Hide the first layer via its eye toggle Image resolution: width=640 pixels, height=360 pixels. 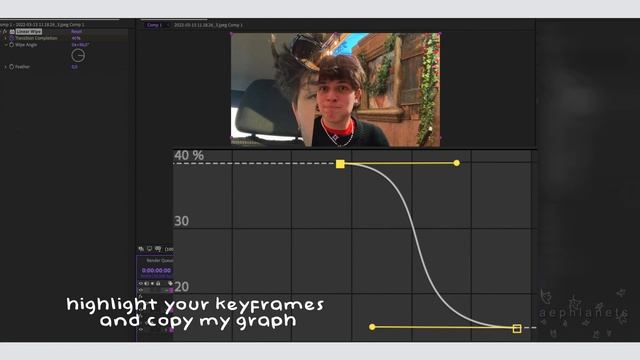coord(141,290)
